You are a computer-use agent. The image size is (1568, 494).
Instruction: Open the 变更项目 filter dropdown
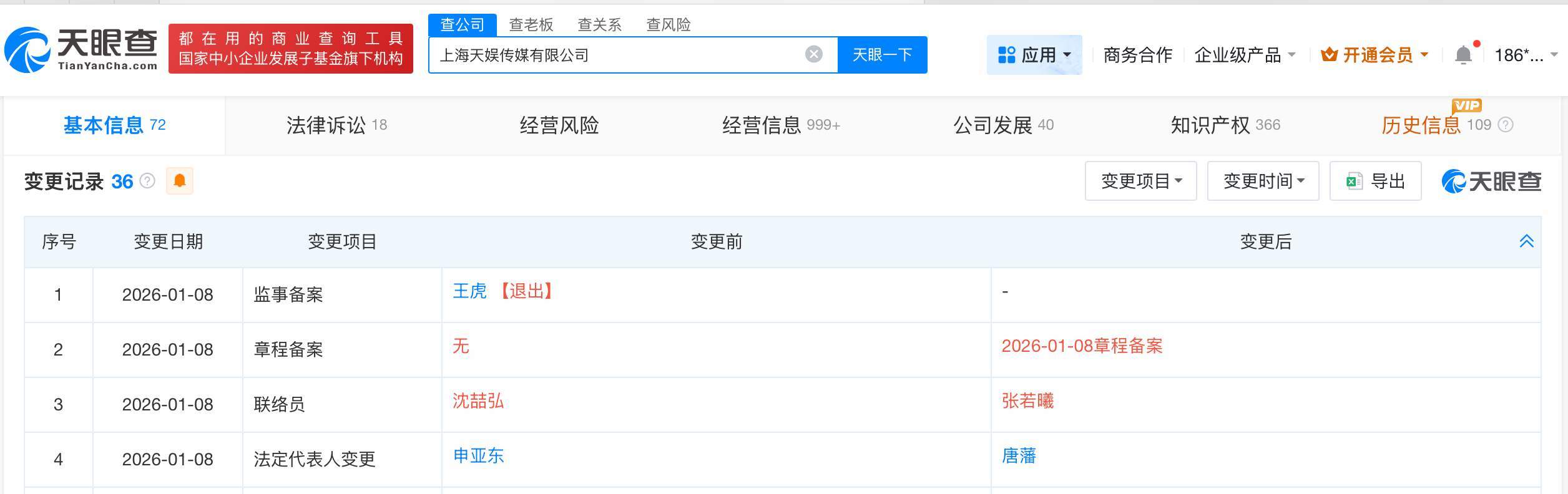pos(1140,181)
